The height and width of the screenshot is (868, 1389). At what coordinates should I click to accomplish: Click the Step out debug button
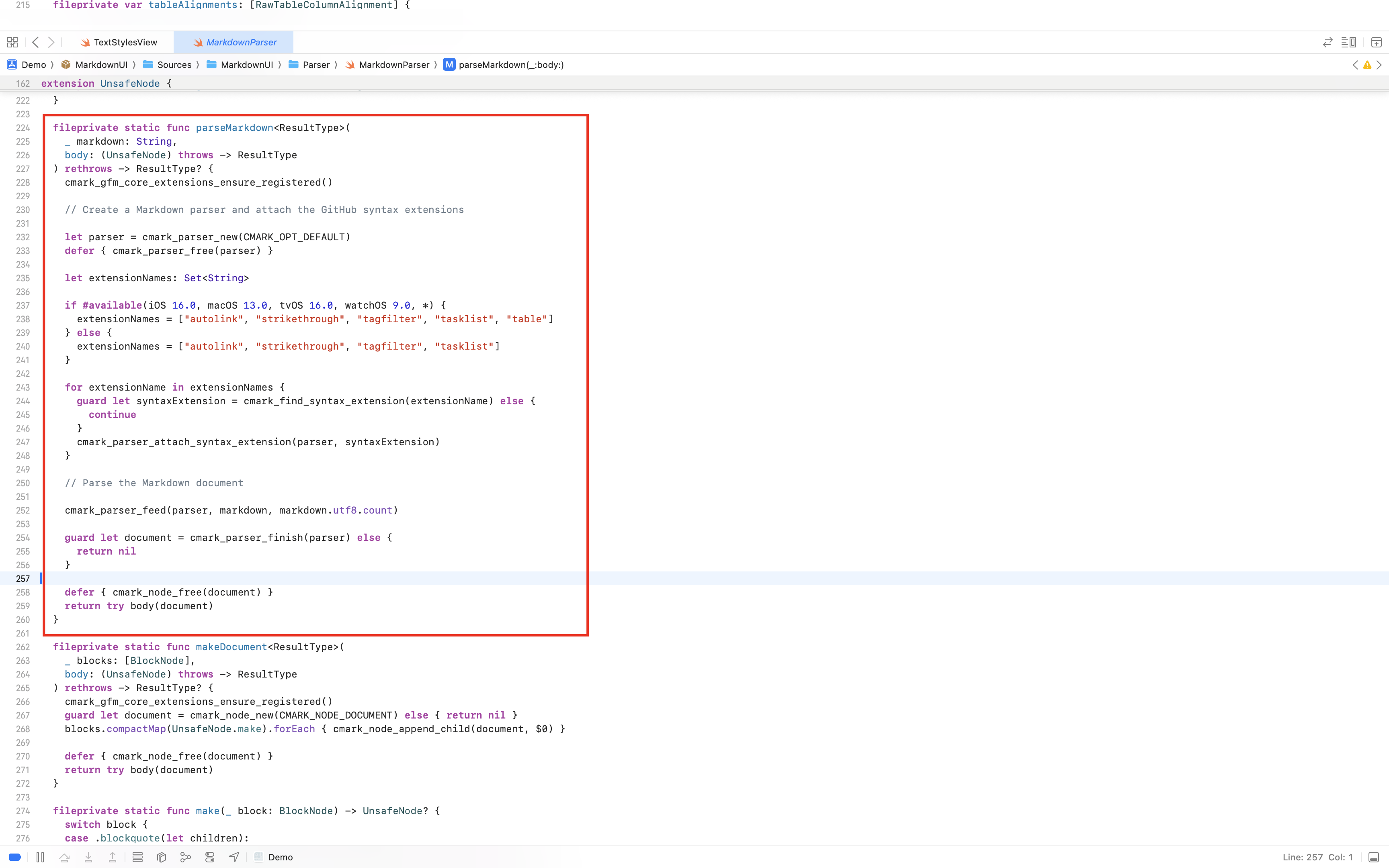pos(113,857)
